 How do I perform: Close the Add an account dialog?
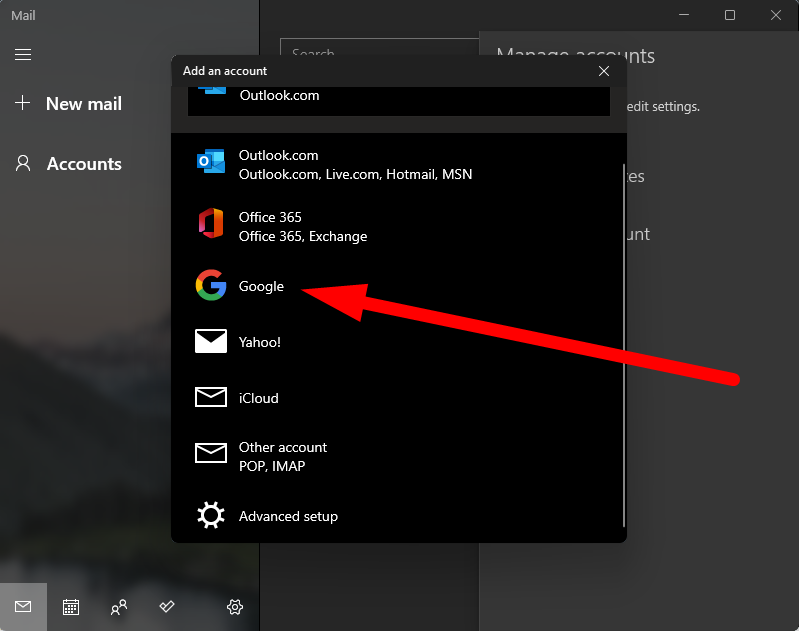coord(604,71)
